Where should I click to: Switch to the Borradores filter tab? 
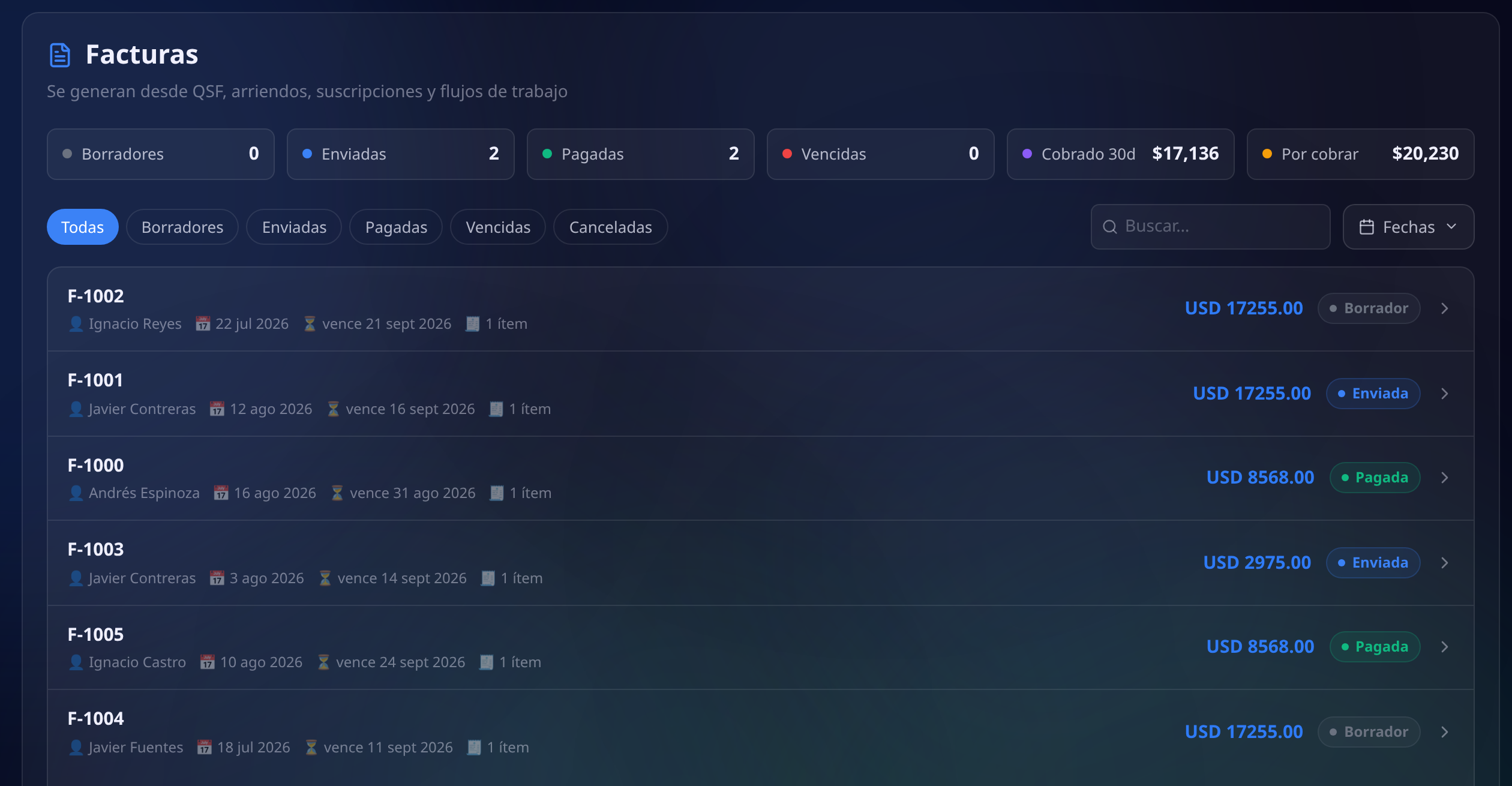coord(182,227)
